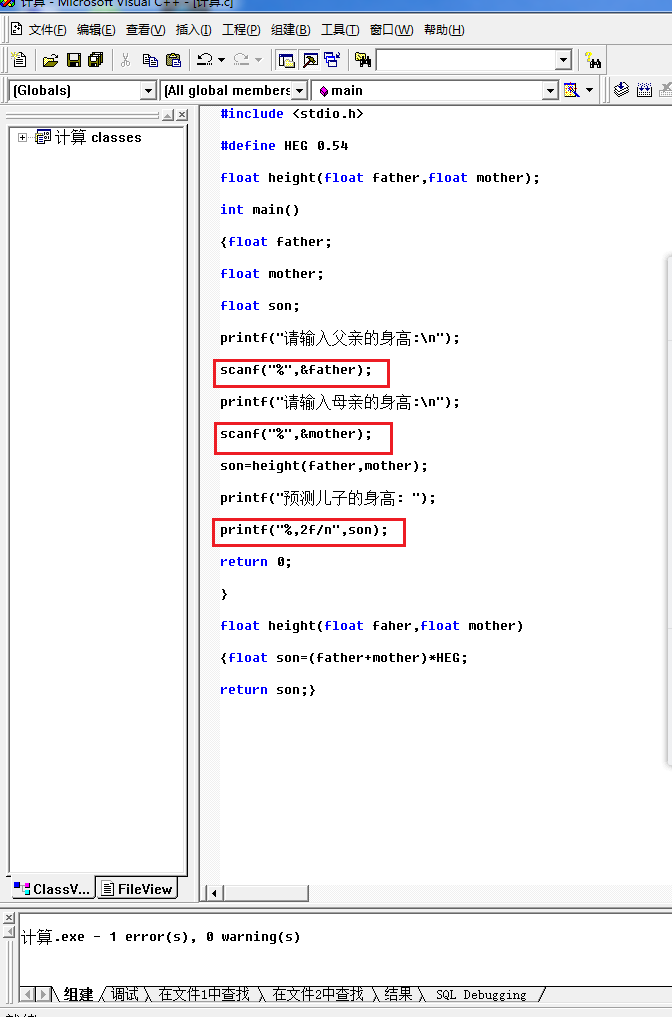Click the return 0; line

click(x=256, y=562)
